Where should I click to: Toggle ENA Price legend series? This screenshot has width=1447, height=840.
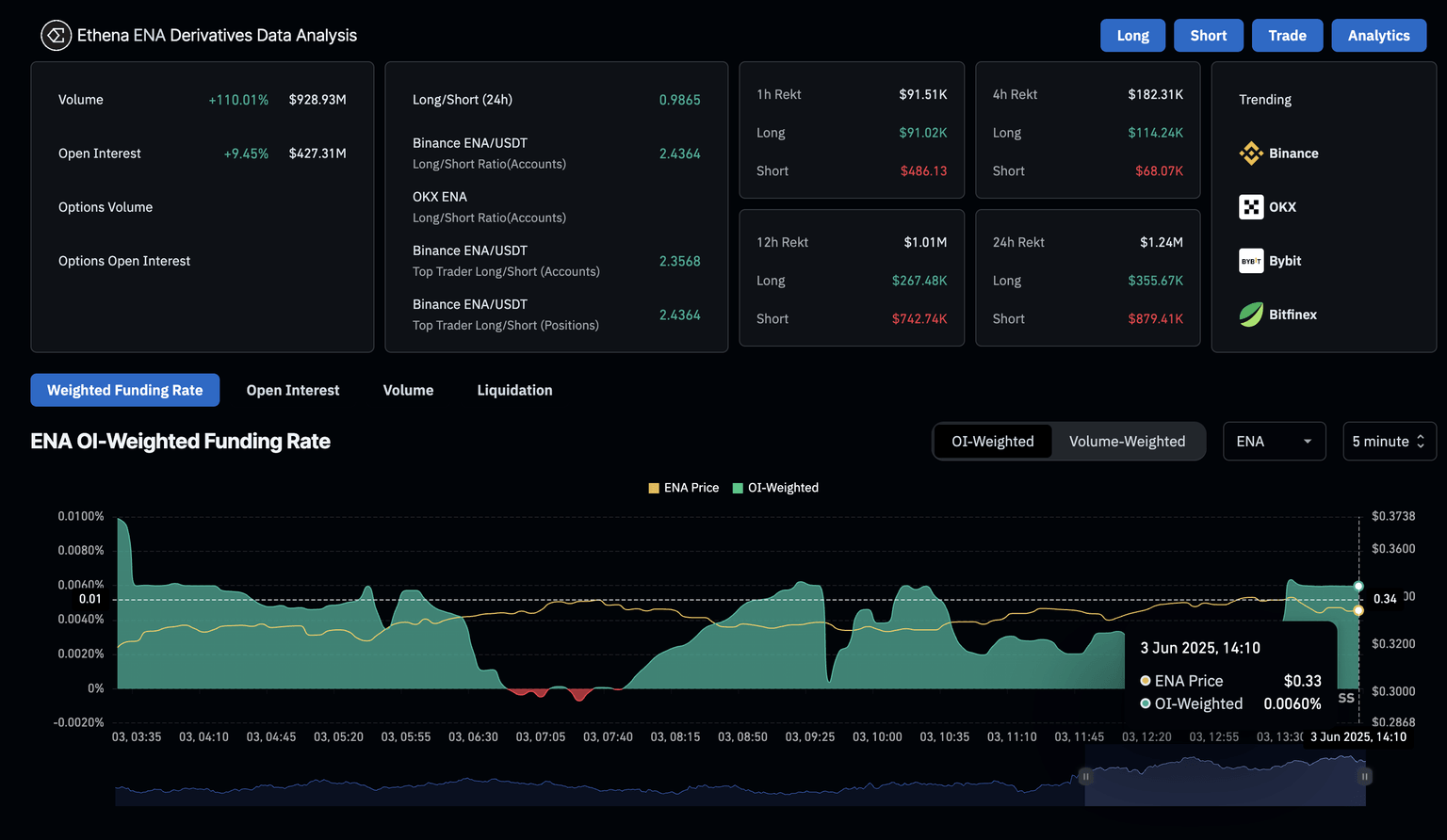pyautogui.click(x=683, y=488)
